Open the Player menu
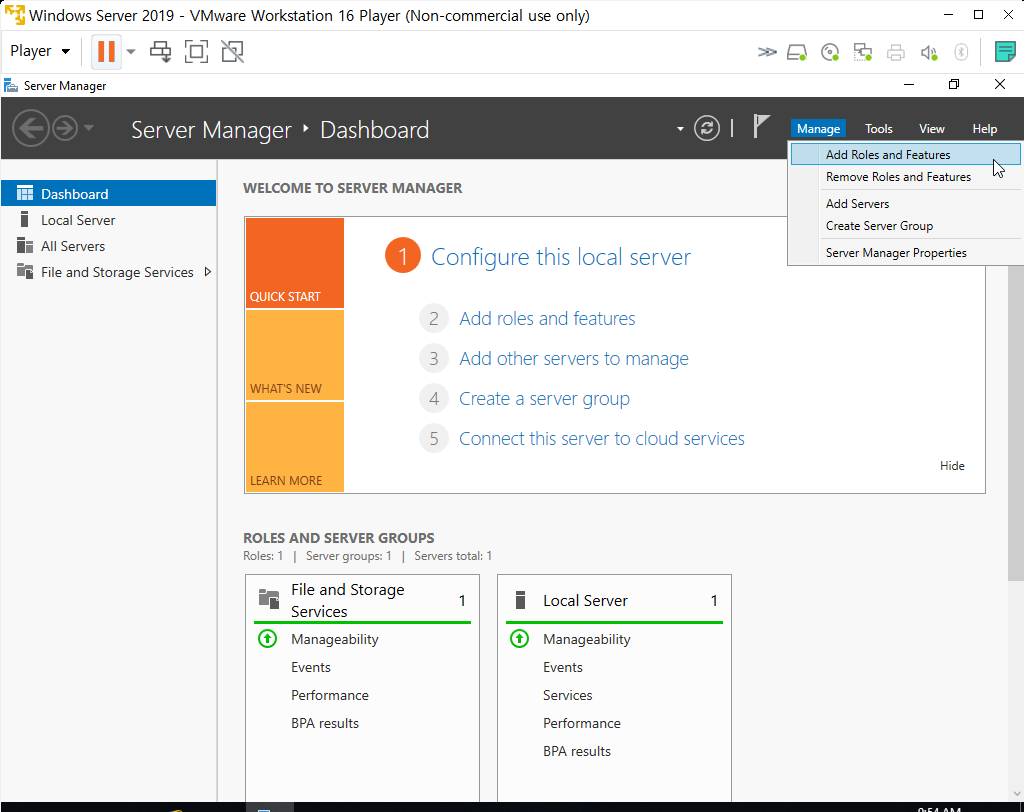 40,51
